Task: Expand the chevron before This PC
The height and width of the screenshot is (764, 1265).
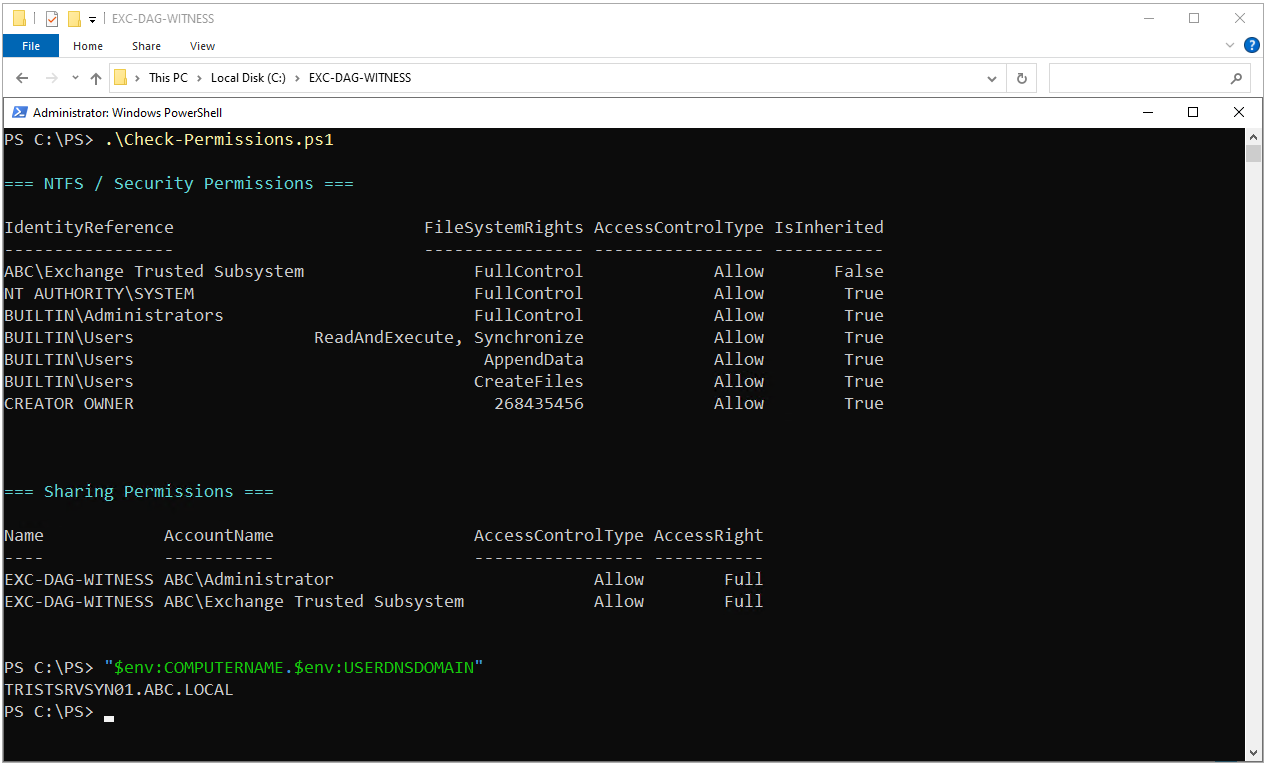Action: tap(137, 78)
